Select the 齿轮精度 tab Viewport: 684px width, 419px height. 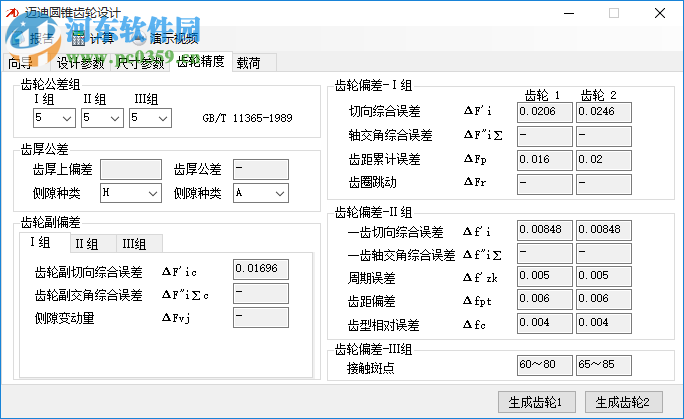tap(201, 61)
